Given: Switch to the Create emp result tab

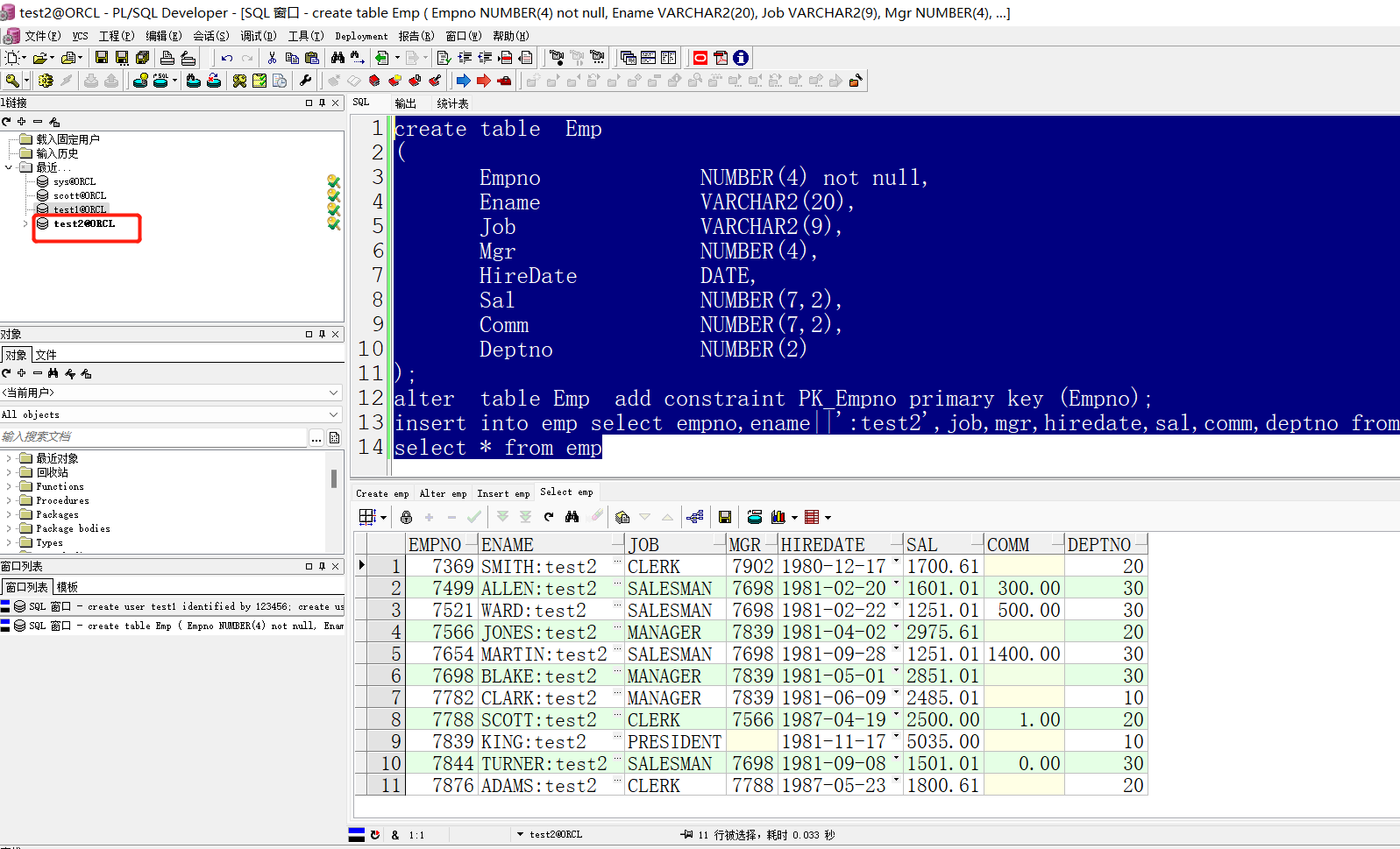Looking at the screenshot, I should tap(382, 493).
